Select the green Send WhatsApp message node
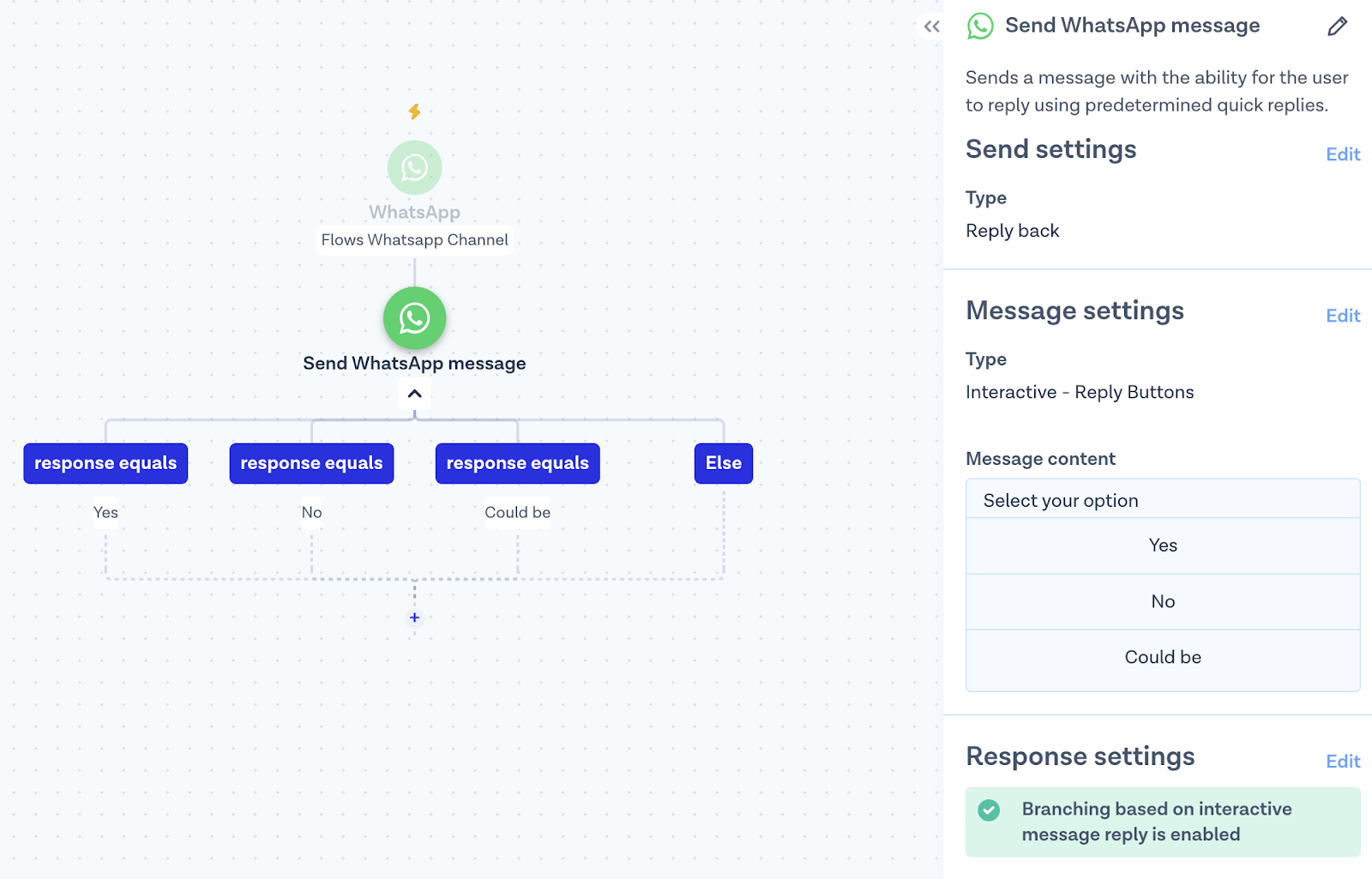 pos(414,318)
